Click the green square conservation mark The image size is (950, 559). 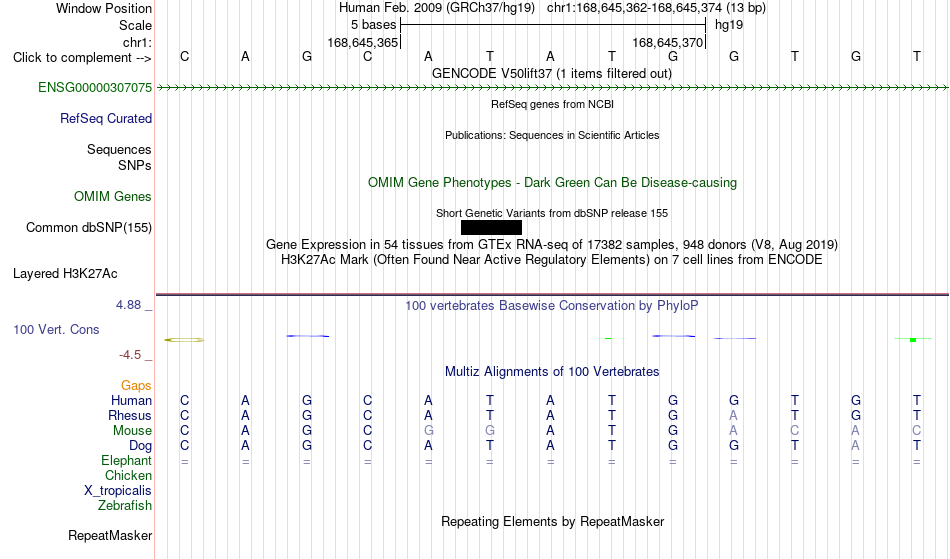[x=913, y=340]
